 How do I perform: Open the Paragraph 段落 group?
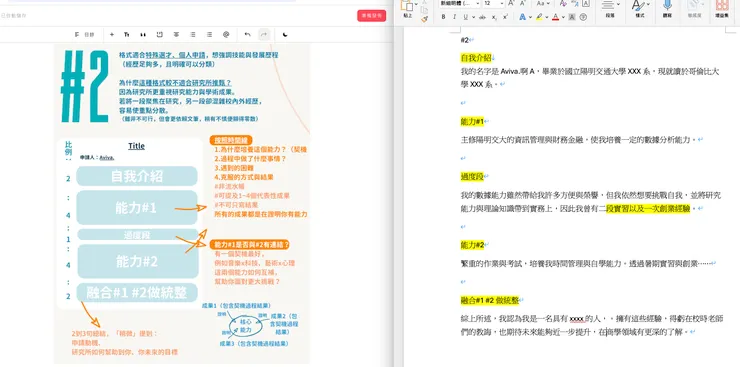610,8
